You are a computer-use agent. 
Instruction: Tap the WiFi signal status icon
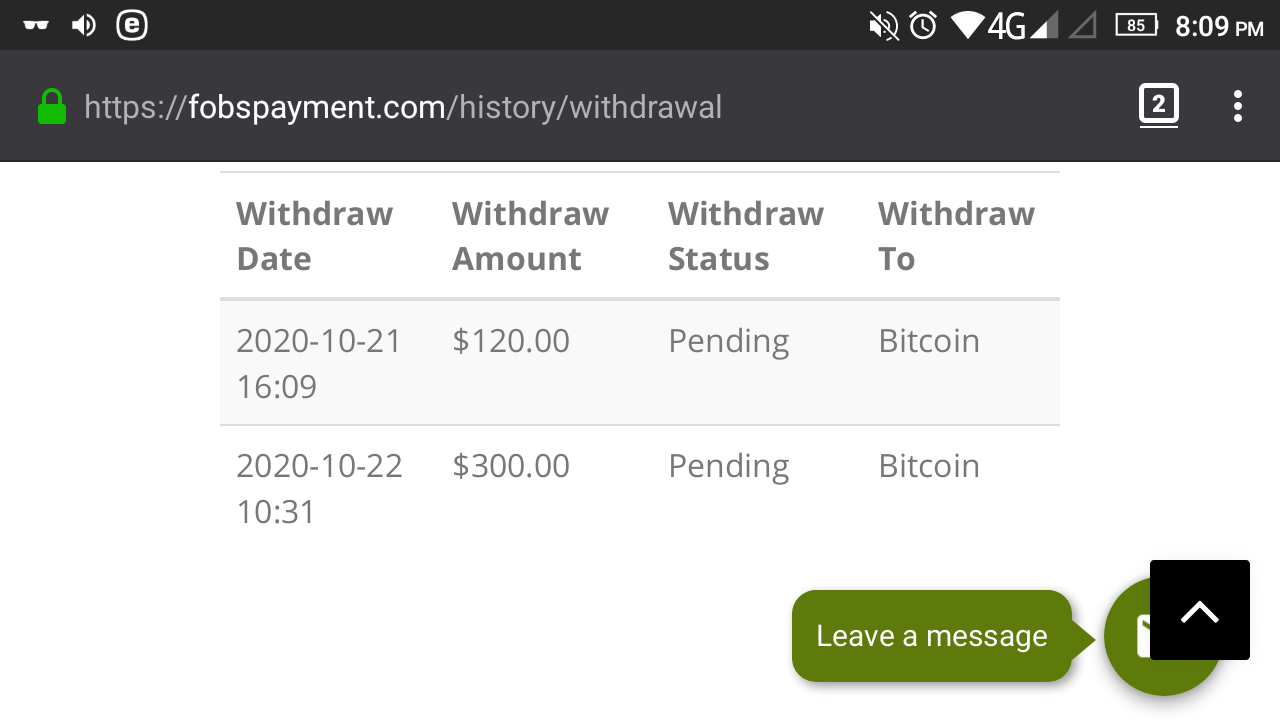(966, 26)
